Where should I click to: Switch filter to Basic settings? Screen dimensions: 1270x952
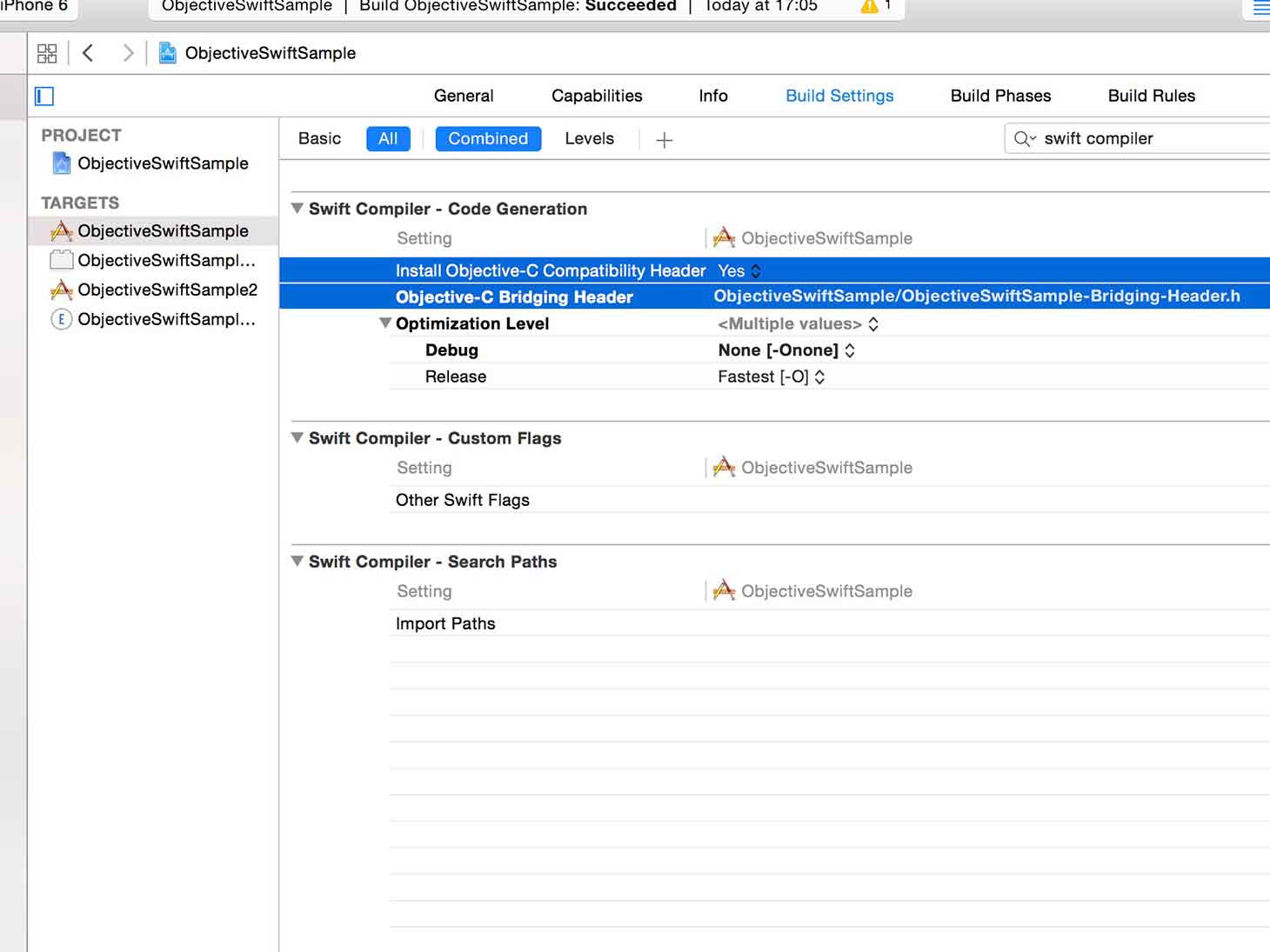tap(319, 139)
